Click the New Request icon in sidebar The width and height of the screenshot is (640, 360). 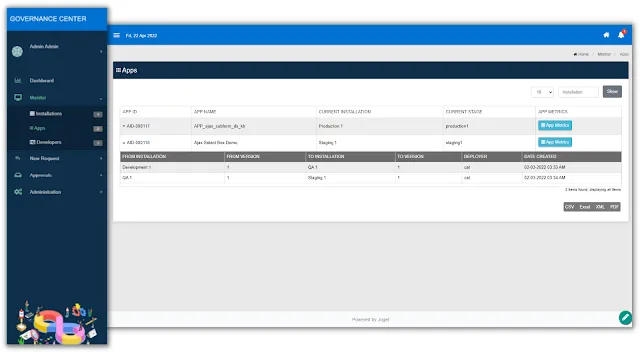point(18,158)
